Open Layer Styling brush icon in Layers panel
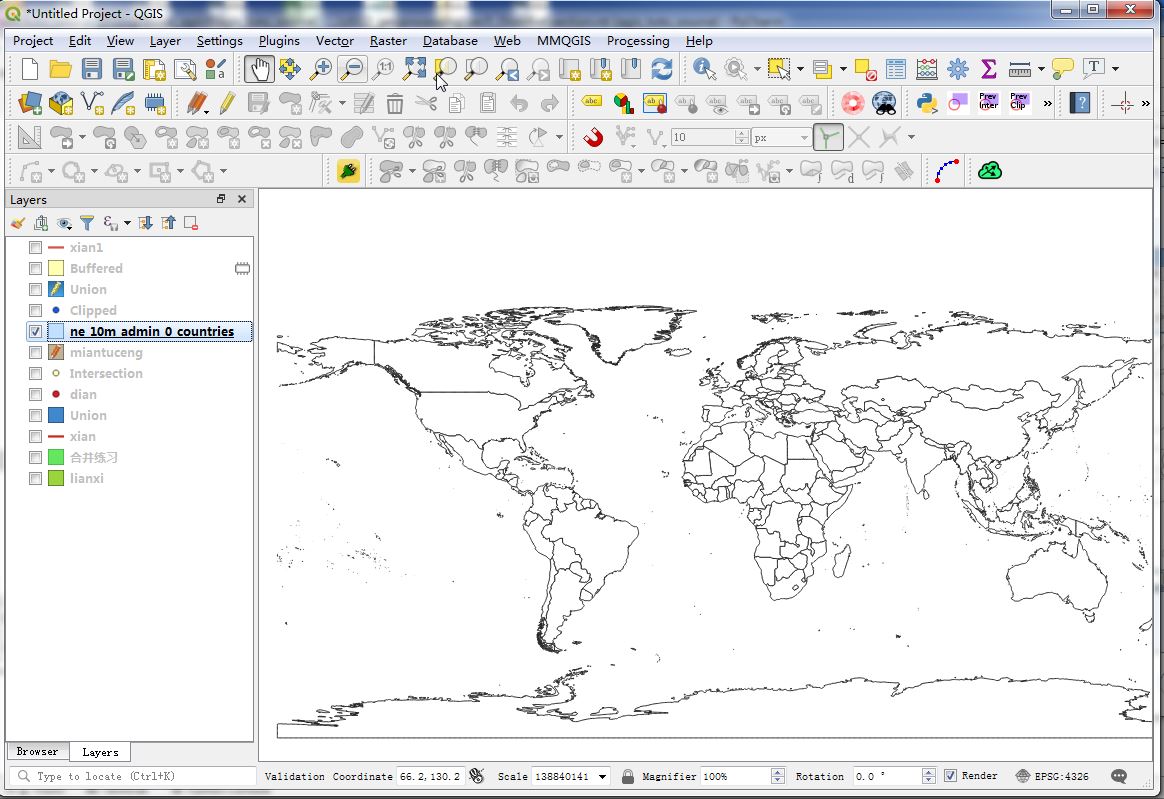The width and height of the screenshot is (1164, 799). [x=18, y=223]
